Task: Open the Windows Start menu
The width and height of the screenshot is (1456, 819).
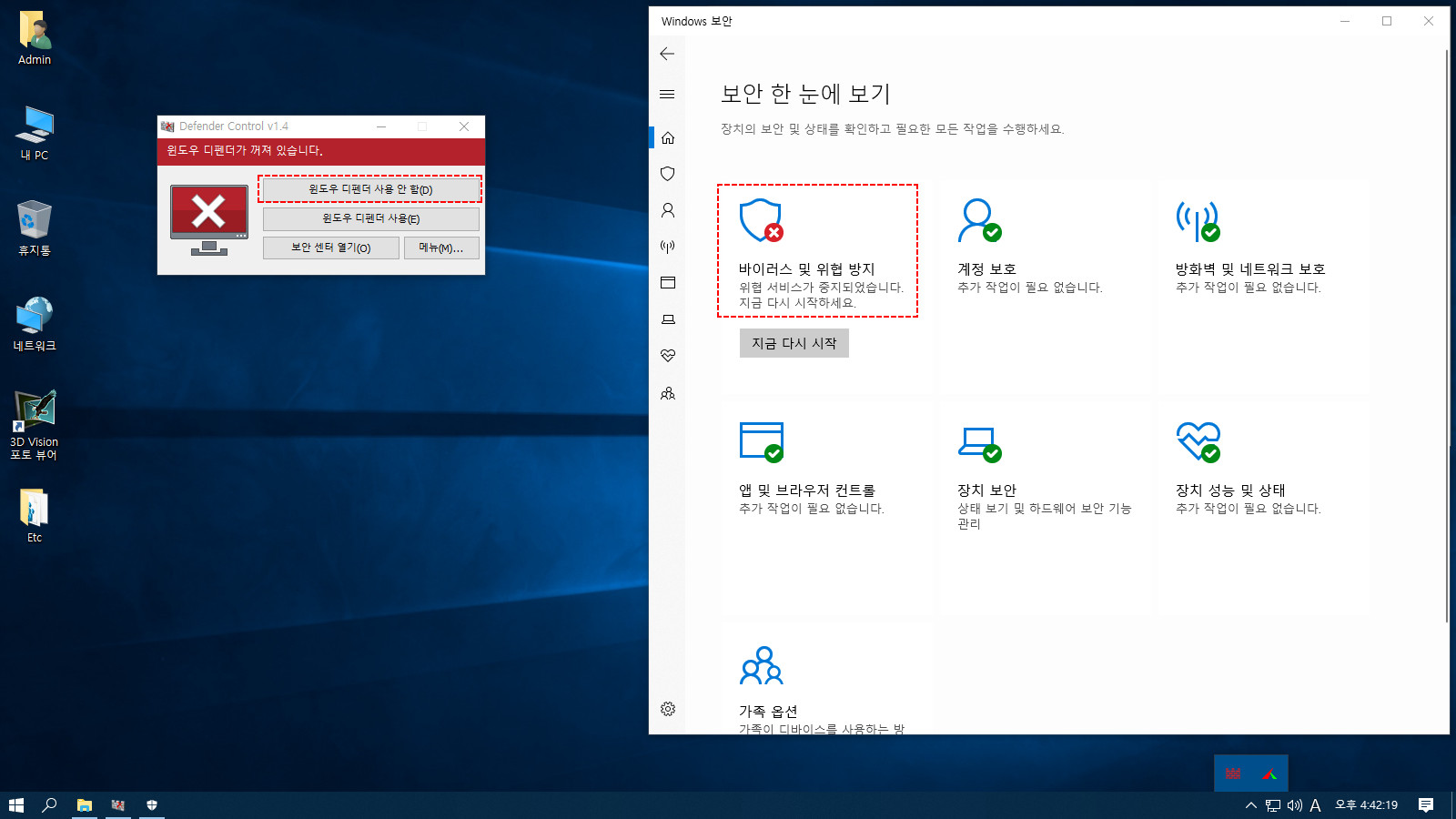Action: point(16,805)
